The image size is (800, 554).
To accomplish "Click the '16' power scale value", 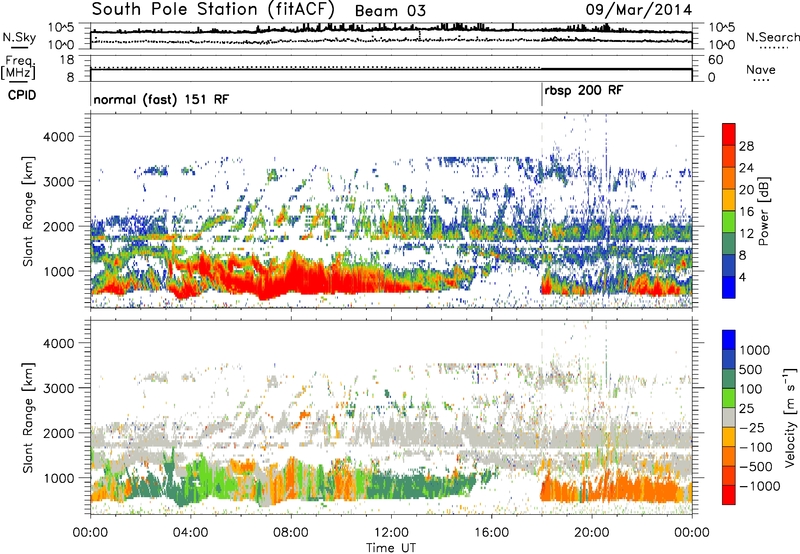I will click(746, 212).
